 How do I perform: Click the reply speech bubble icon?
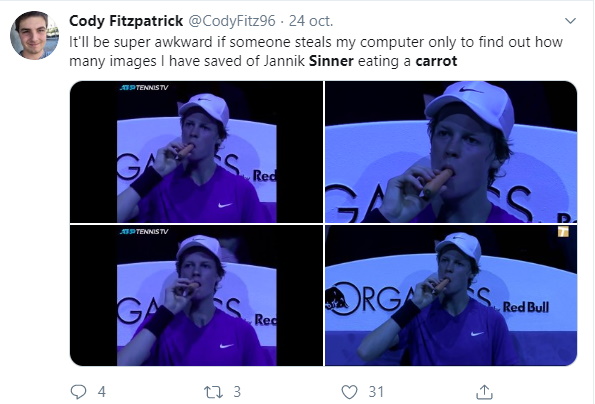(x=79, y=392)
